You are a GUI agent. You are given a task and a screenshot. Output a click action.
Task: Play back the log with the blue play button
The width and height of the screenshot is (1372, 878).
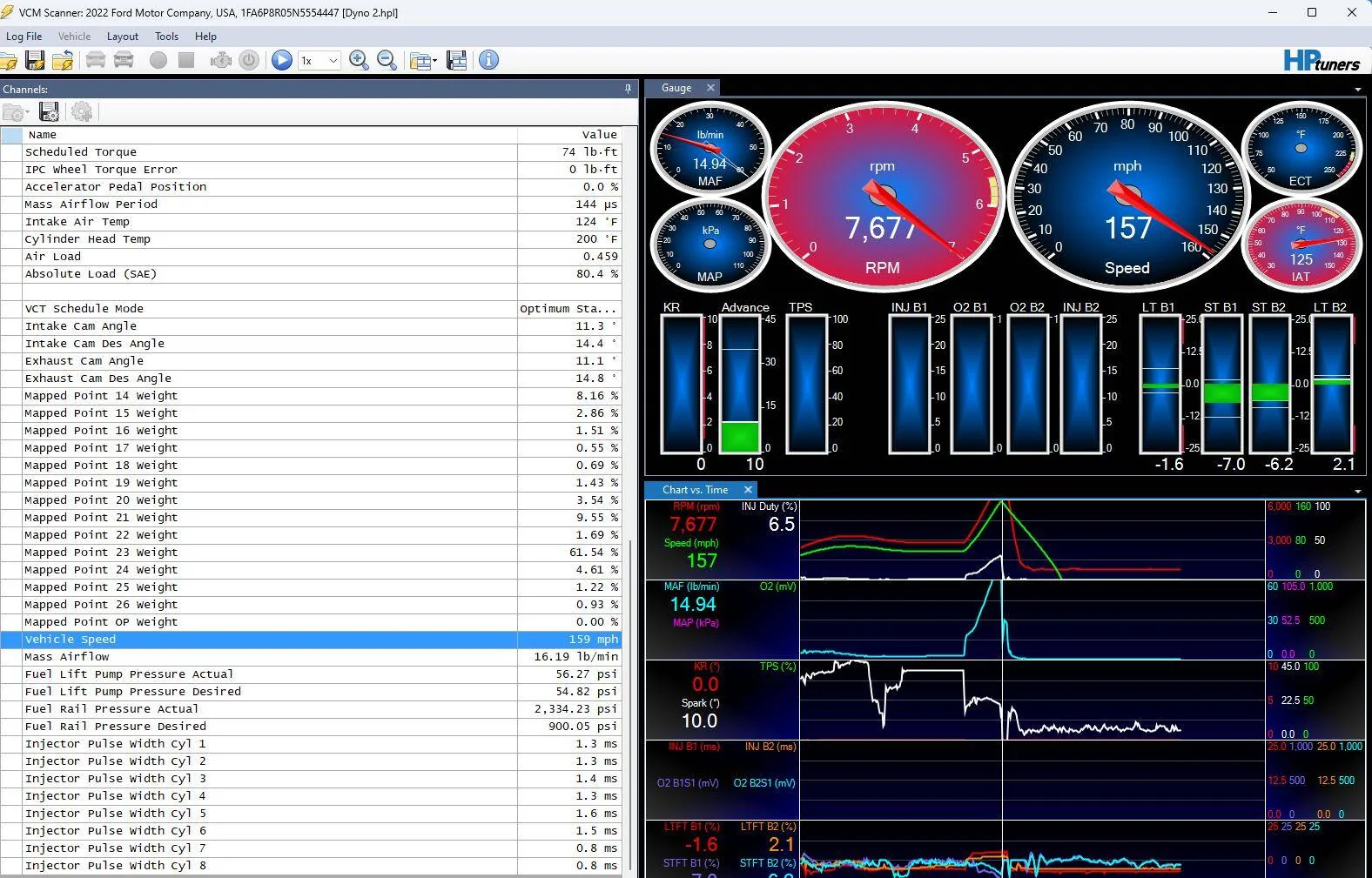coord(281,60)
